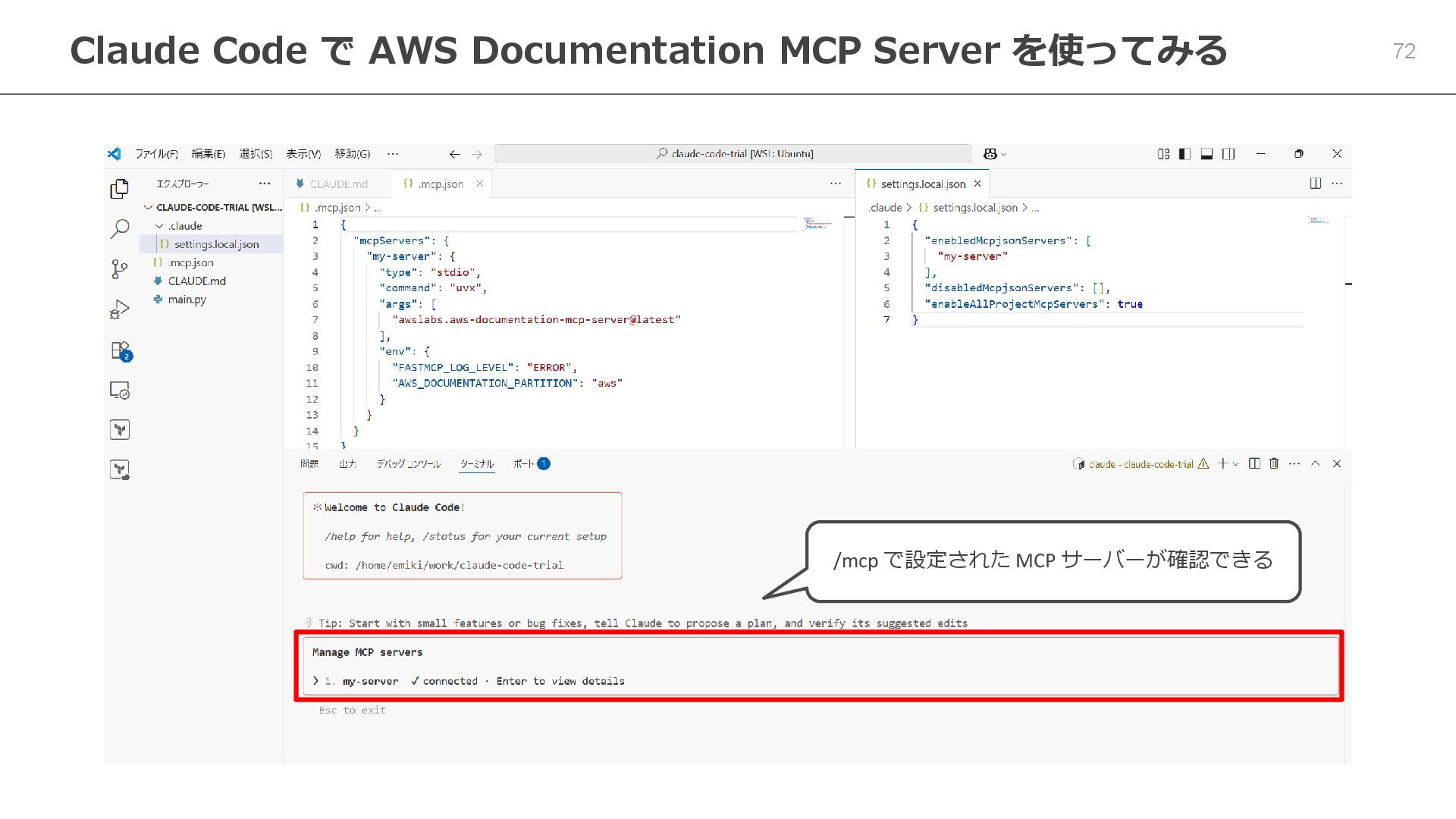Open terminal panel more actions menu
The width and height of the screenshot is (1456, 819).
click(x=1294, y=463)
